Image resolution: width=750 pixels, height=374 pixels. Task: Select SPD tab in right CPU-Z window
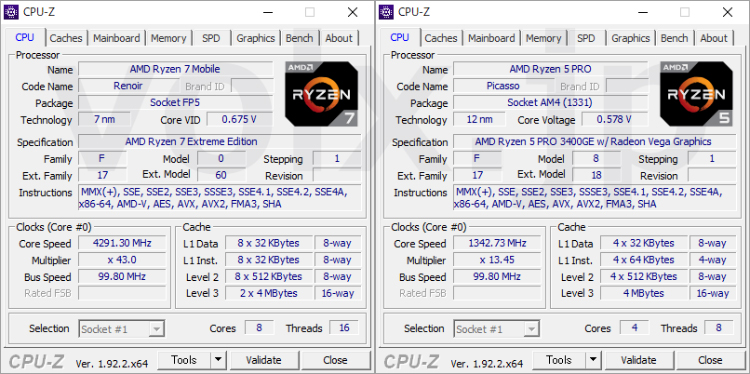pos(586,38)
